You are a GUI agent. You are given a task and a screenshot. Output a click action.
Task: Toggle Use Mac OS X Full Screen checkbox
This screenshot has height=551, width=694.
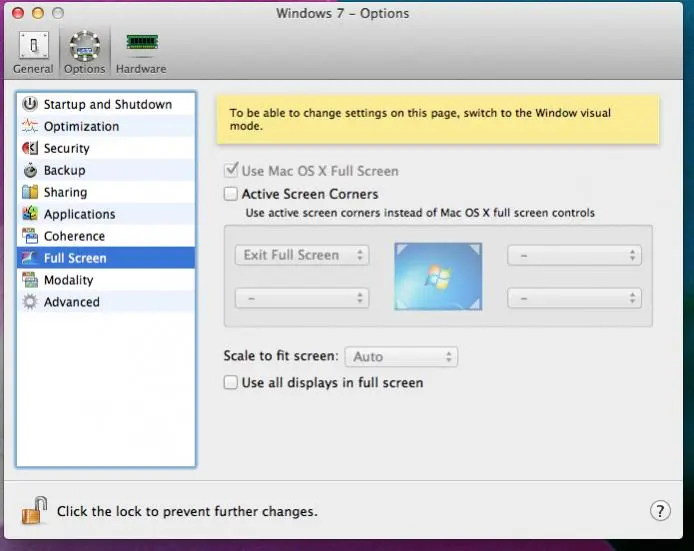point(232,171)
